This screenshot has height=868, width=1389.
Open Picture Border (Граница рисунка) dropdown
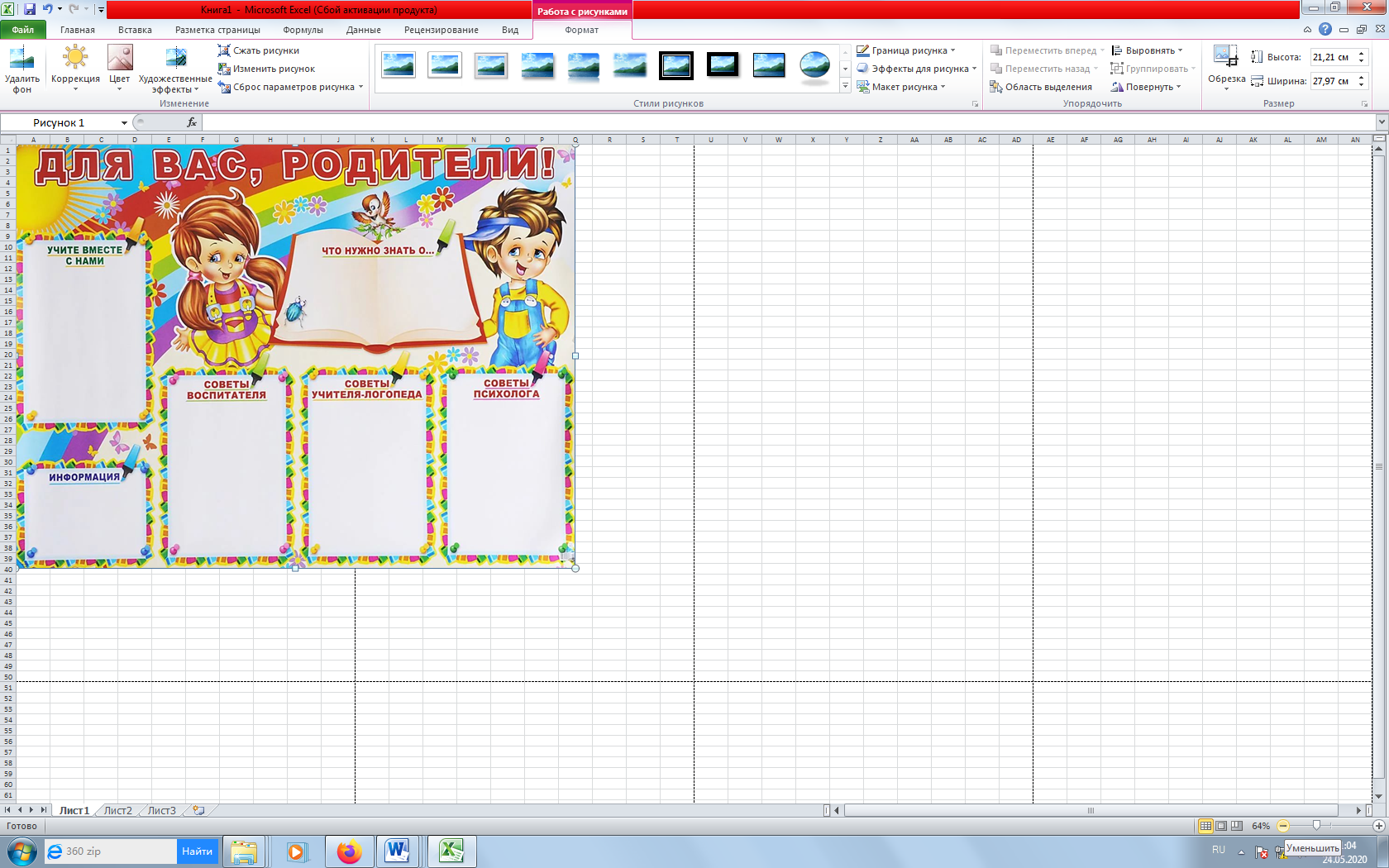(906, 50)
